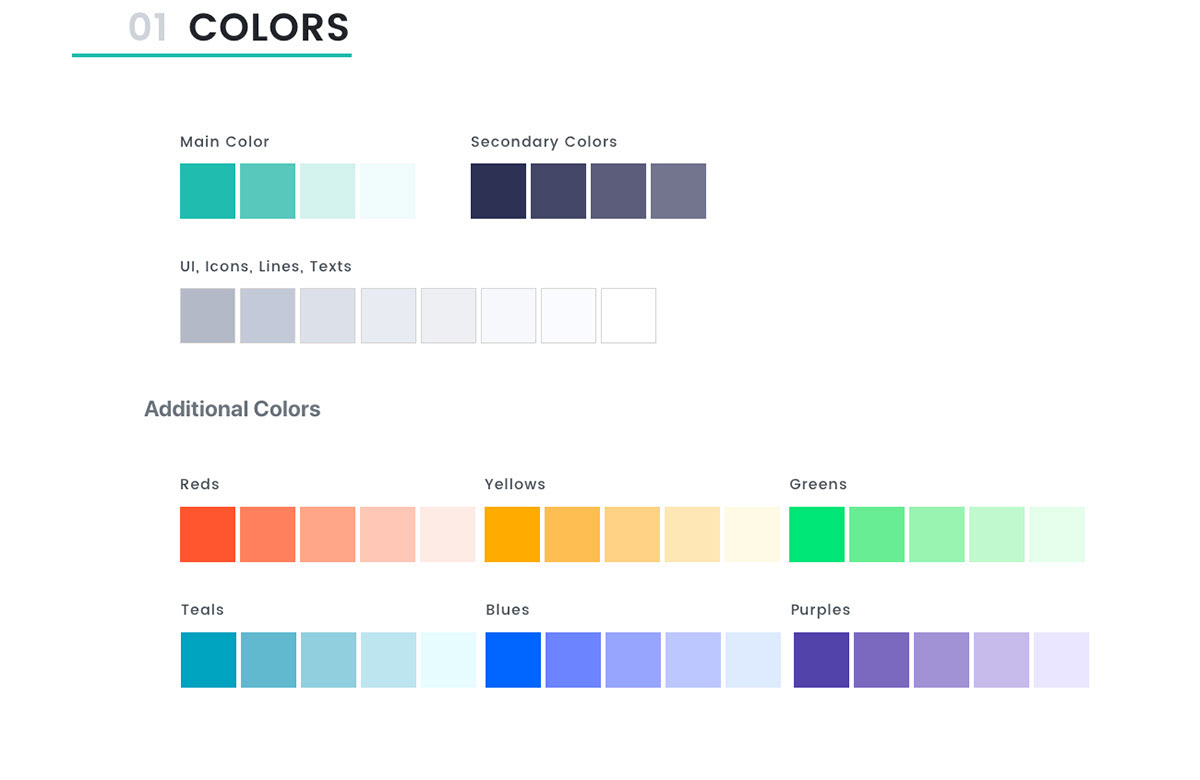The image size is (1200, 780).
Task: Pick the lightest Teals swatch
Action: click(x=449, y=660)
